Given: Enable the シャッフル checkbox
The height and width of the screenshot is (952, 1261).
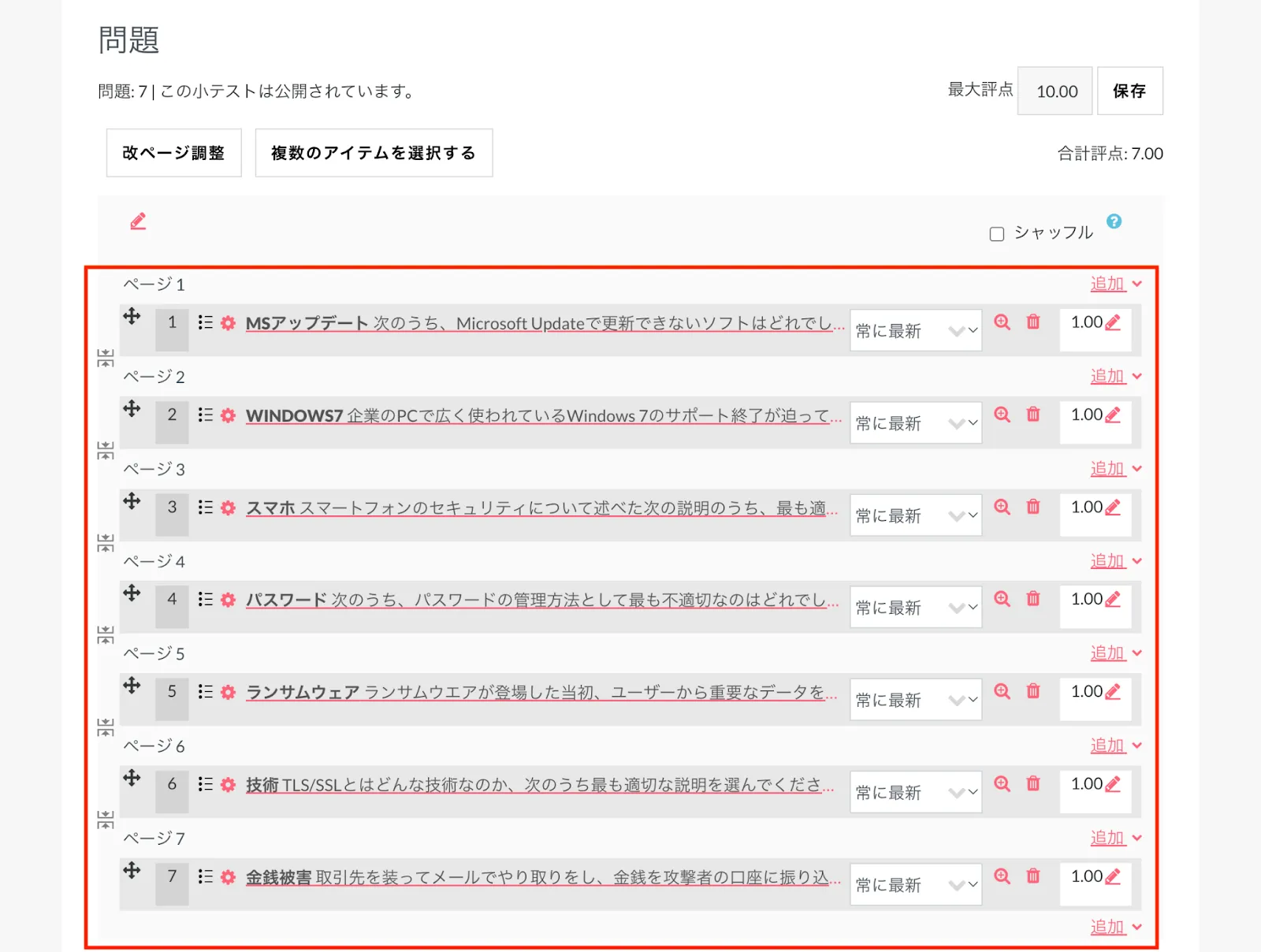Looking at the screenshot, I should coord(997,234).
